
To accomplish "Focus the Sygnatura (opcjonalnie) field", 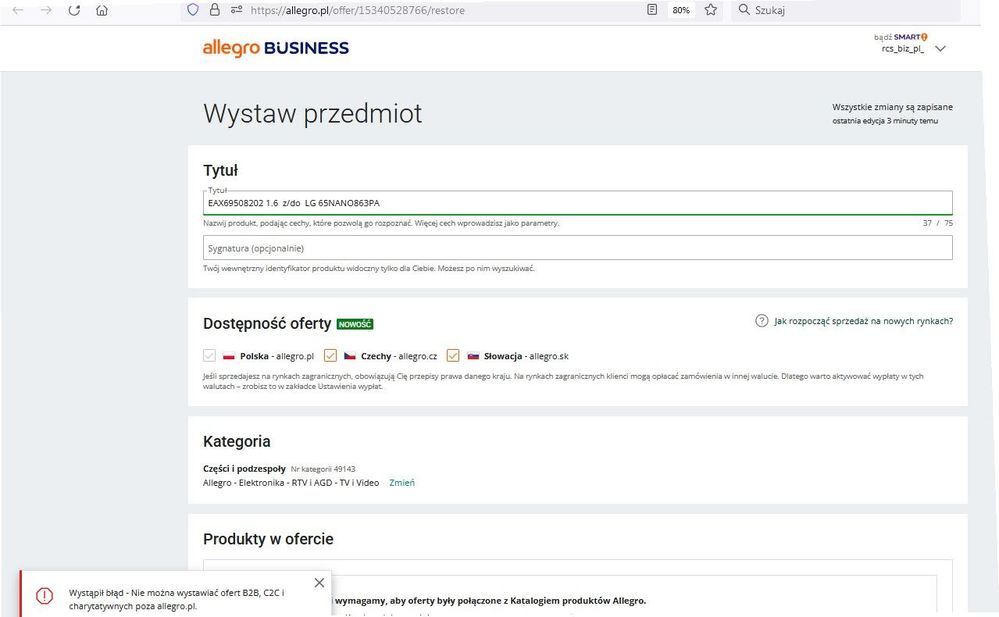I will pyautogui.click(x=578, y=248).
